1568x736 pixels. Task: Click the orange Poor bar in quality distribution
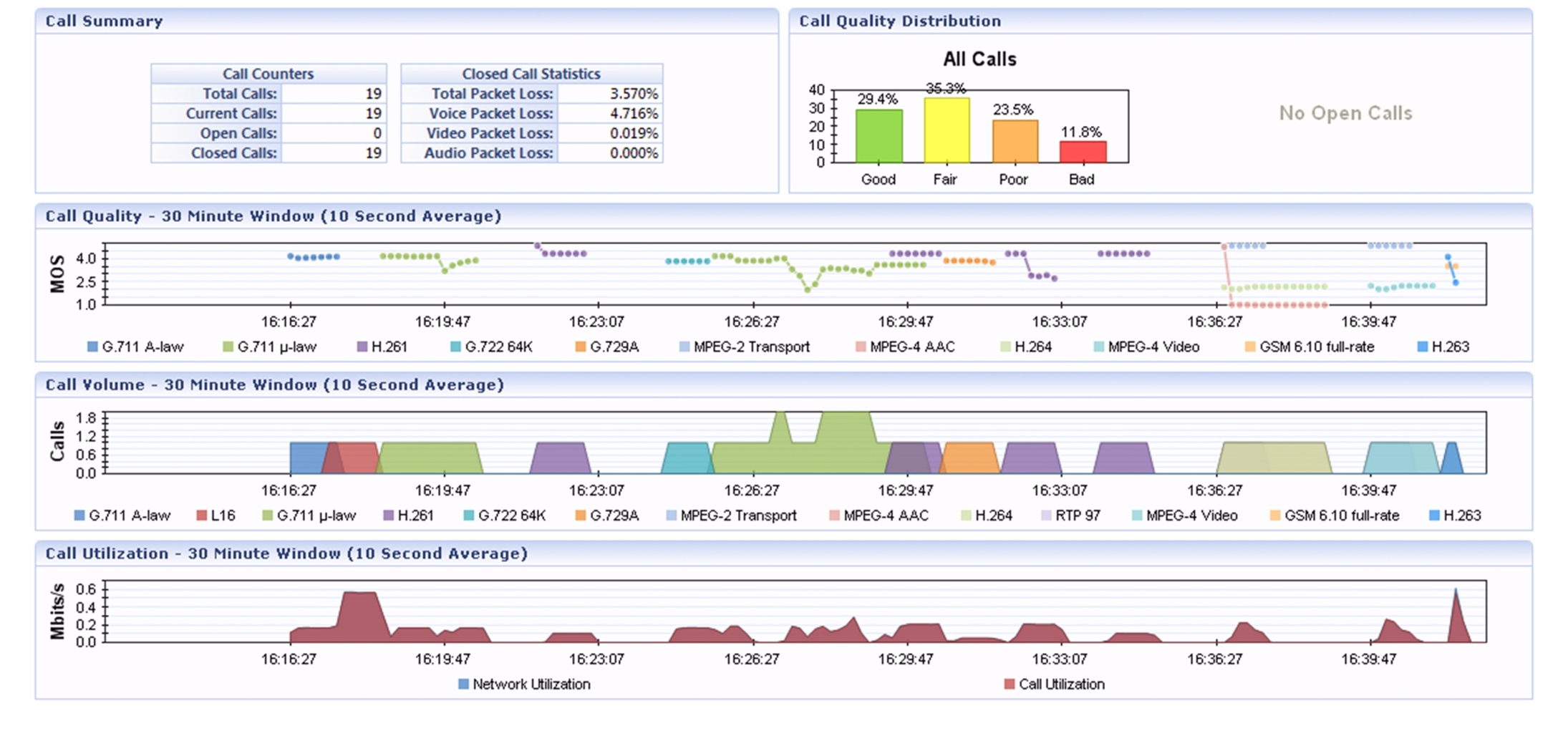pos(1015,141)
